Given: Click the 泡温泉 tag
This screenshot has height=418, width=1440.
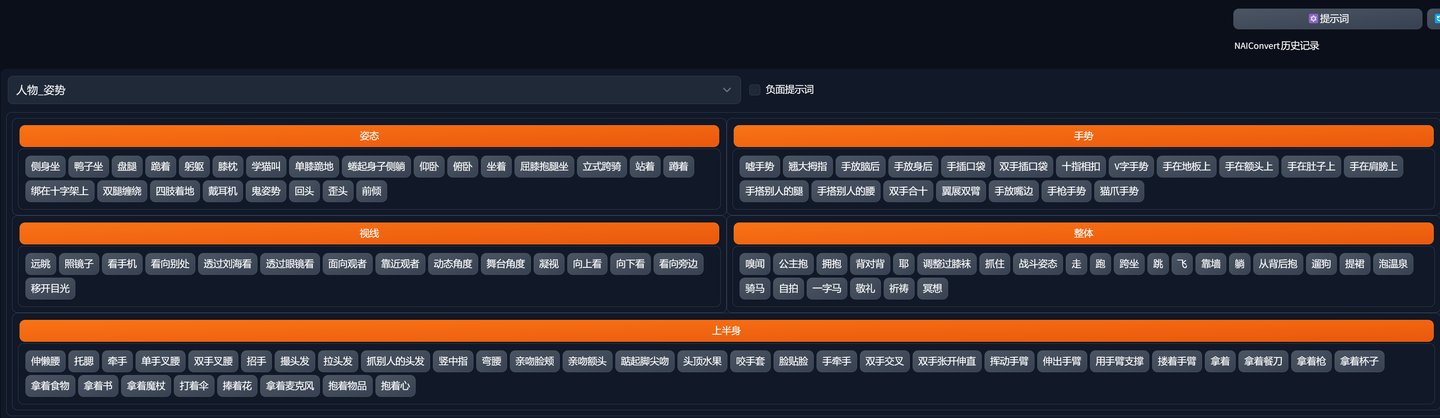Looking at the screenshot, I should coord(1393,264).
